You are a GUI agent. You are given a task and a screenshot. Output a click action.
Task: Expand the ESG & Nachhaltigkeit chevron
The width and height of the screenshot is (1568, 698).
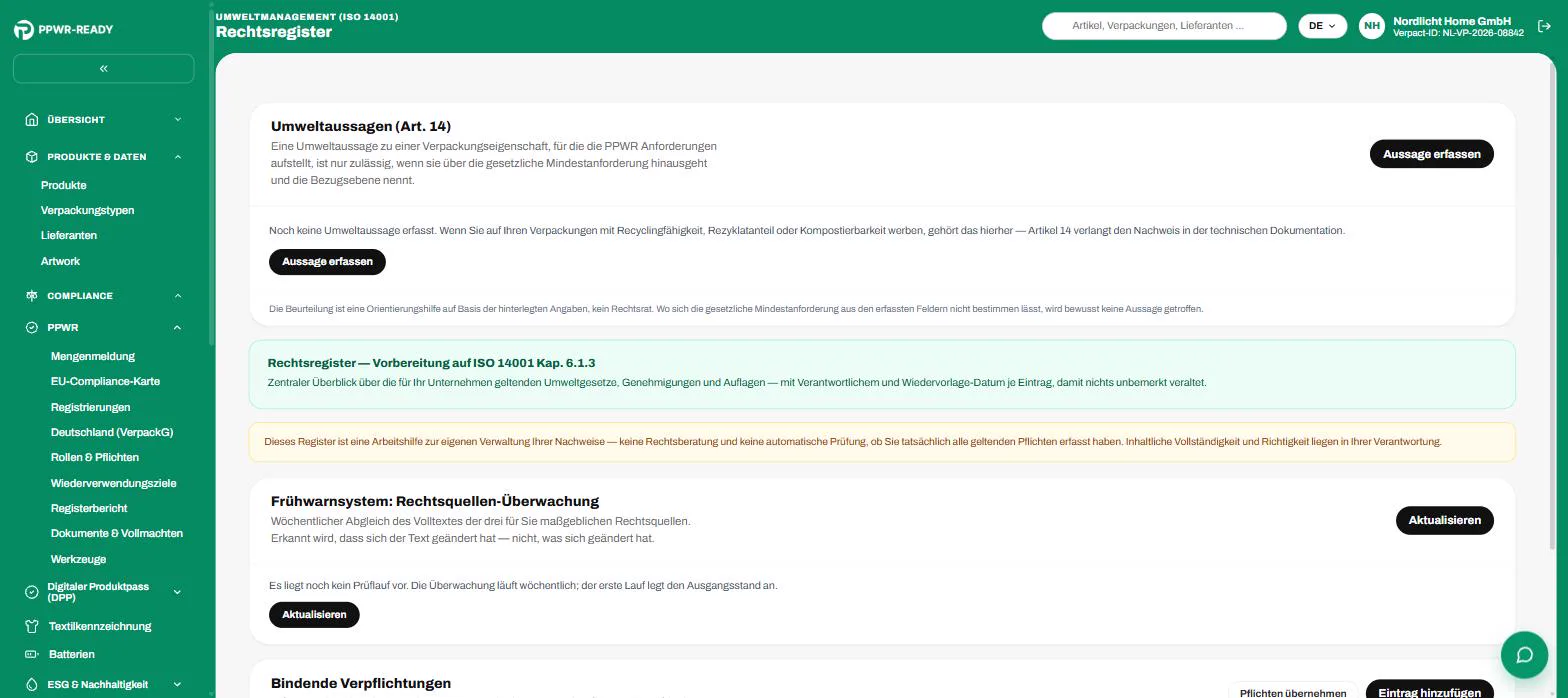(x=178, y=685)
